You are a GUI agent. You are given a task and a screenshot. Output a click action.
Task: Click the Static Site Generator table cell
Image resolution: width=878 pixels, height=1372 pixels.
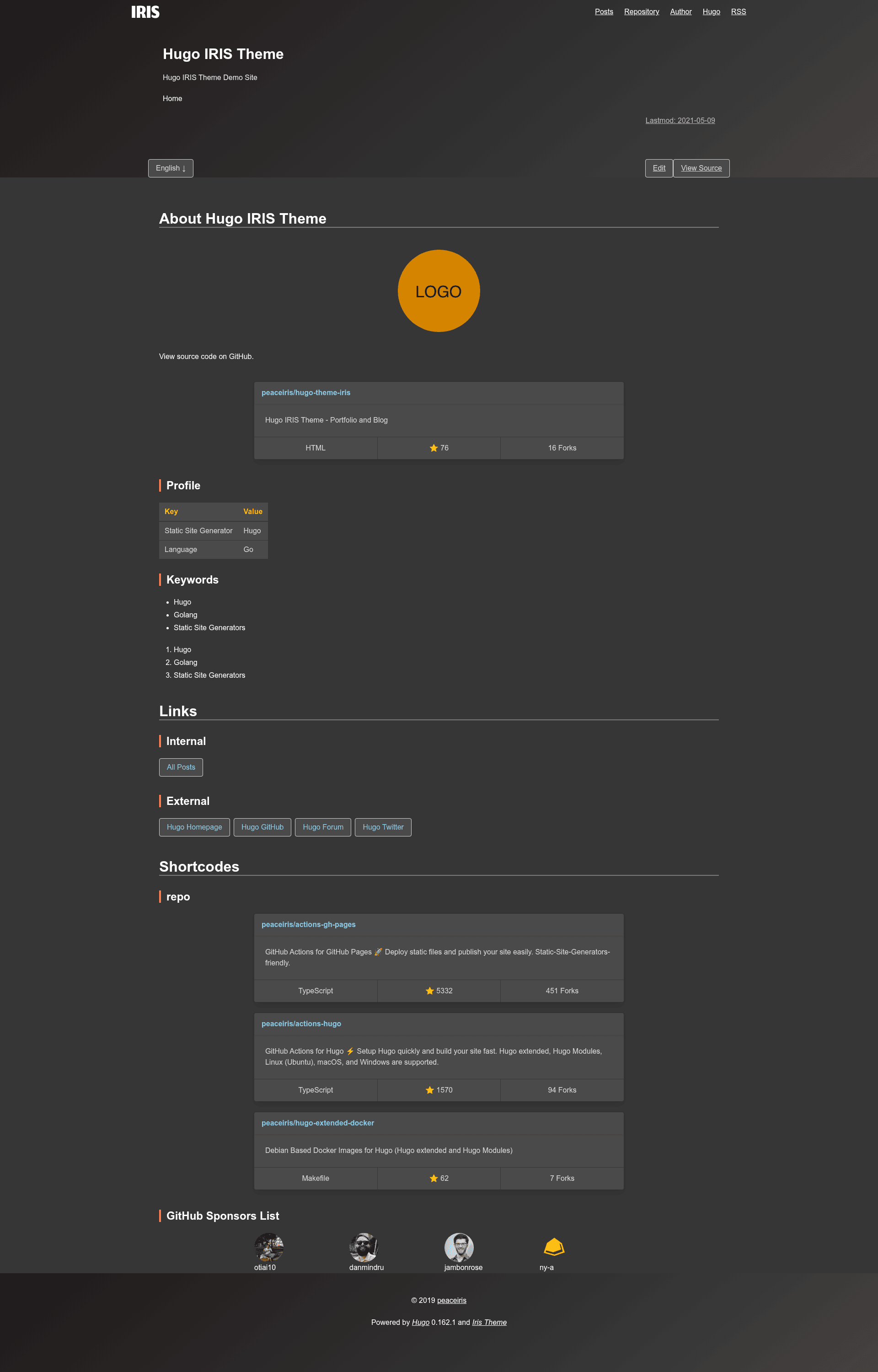point(198,531)
